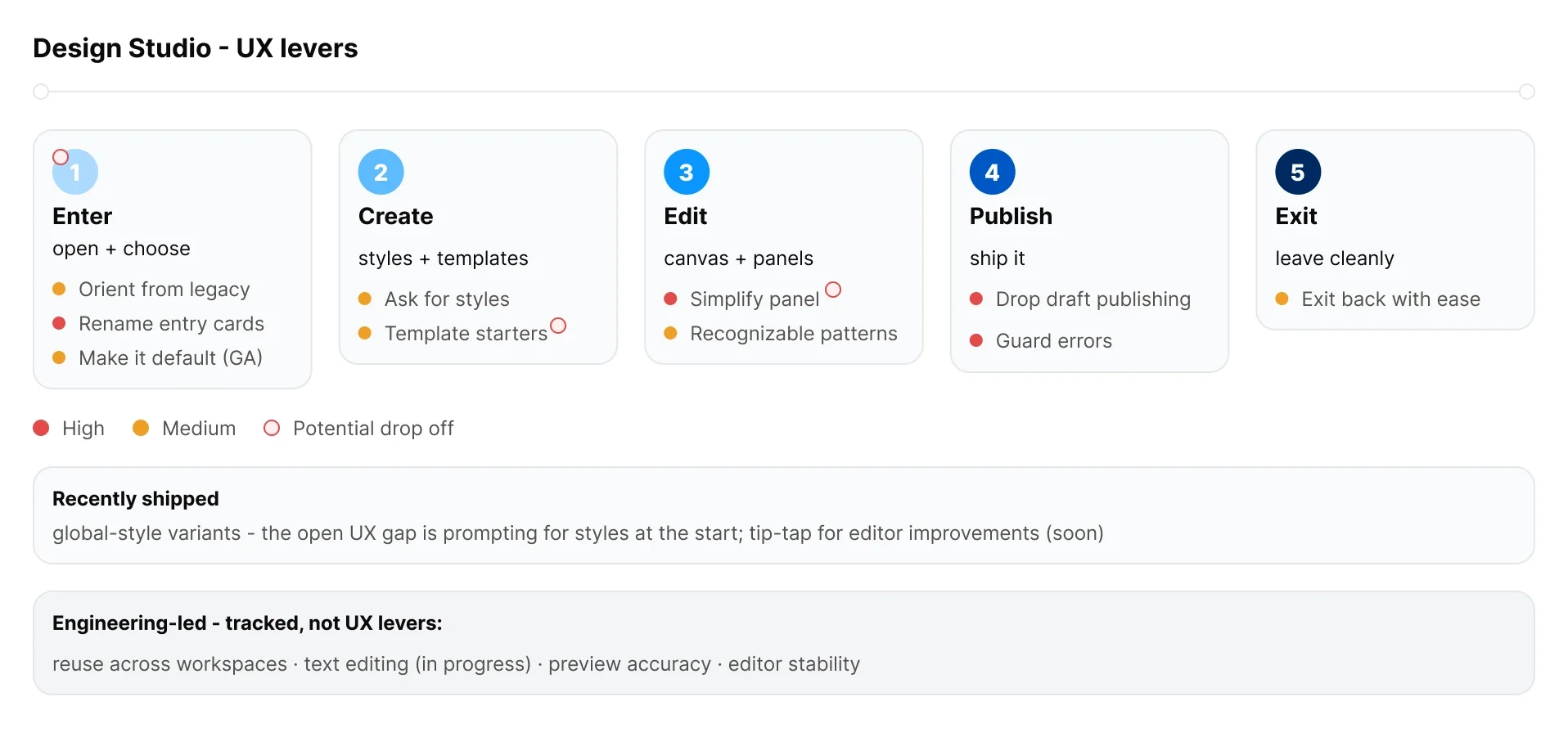Click the red High legend dot
Image resolution: width=1568 pixels, height=746 pixels.
click(x=41, y=428)
